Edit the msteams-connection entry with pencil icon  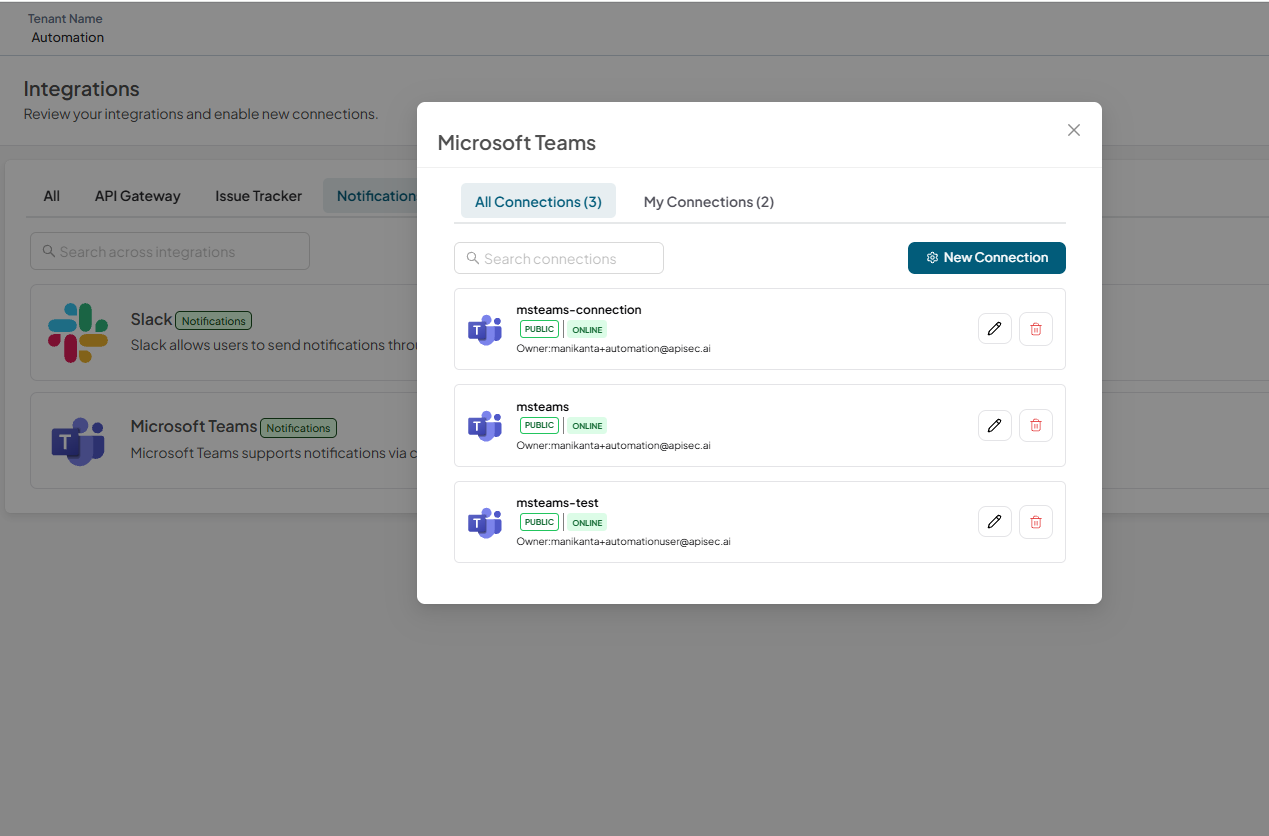pos(994,329)
